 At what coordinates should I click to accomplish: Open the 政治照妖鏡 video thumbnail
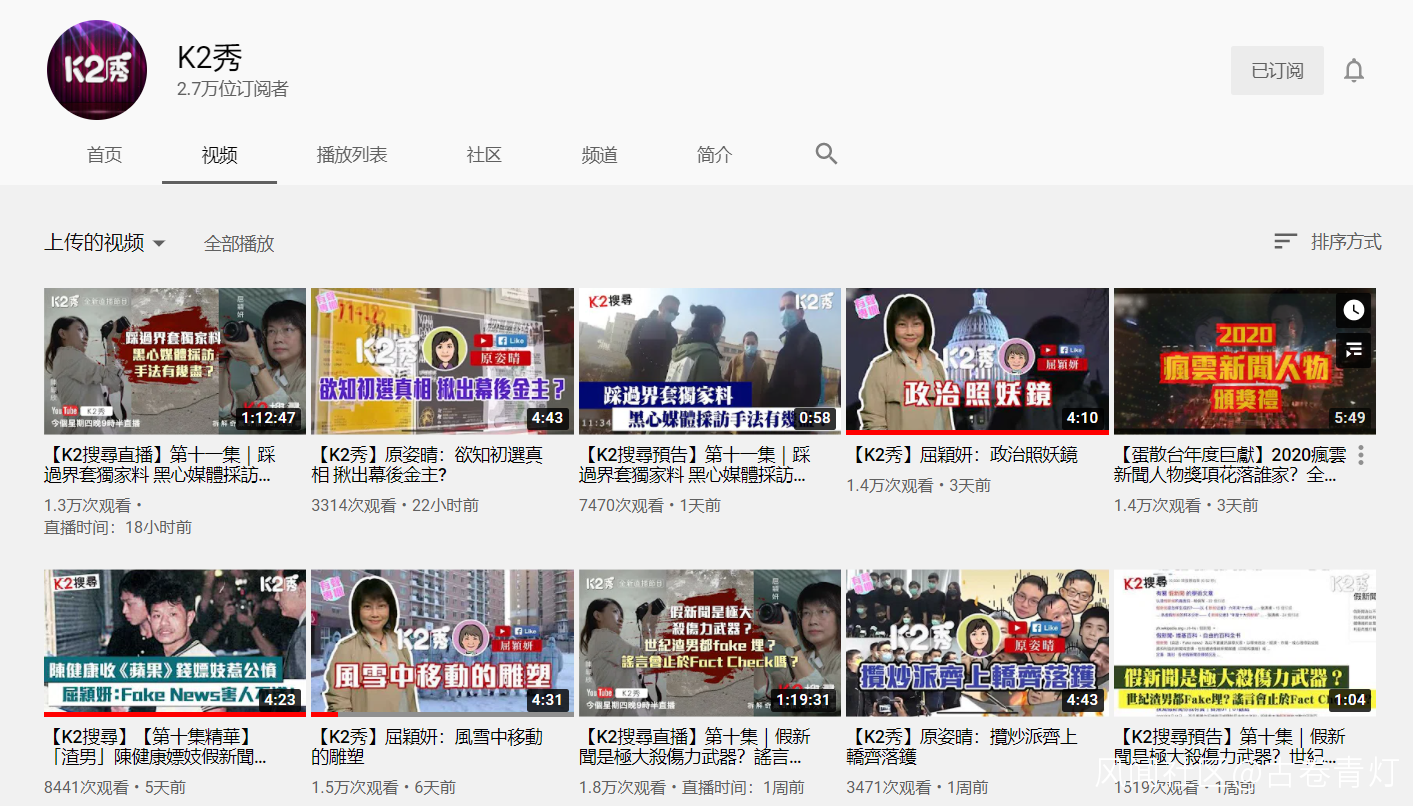(x=977, y=361)
